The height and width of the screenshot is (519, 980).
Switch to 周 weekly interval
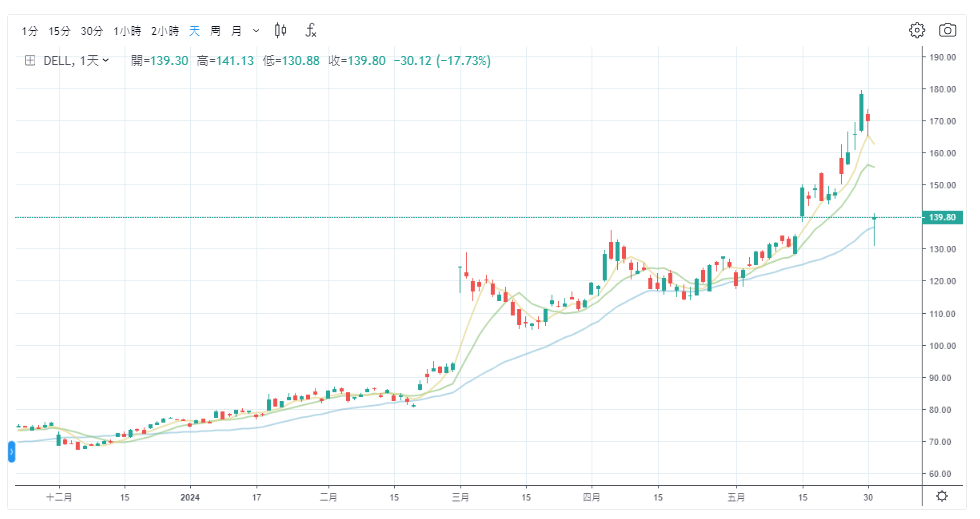[x=216, y=31]
